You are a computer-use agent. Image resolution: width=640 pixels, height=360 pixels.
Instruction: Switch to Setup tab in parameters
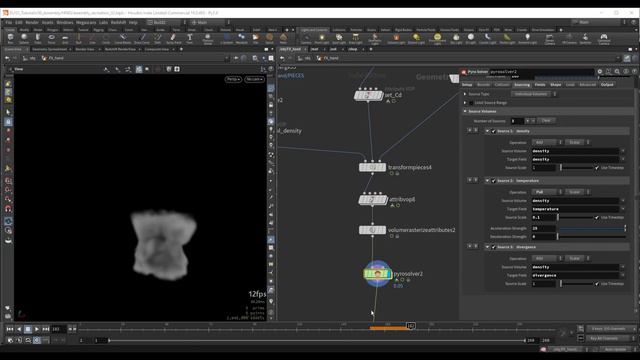click(467, 84)
